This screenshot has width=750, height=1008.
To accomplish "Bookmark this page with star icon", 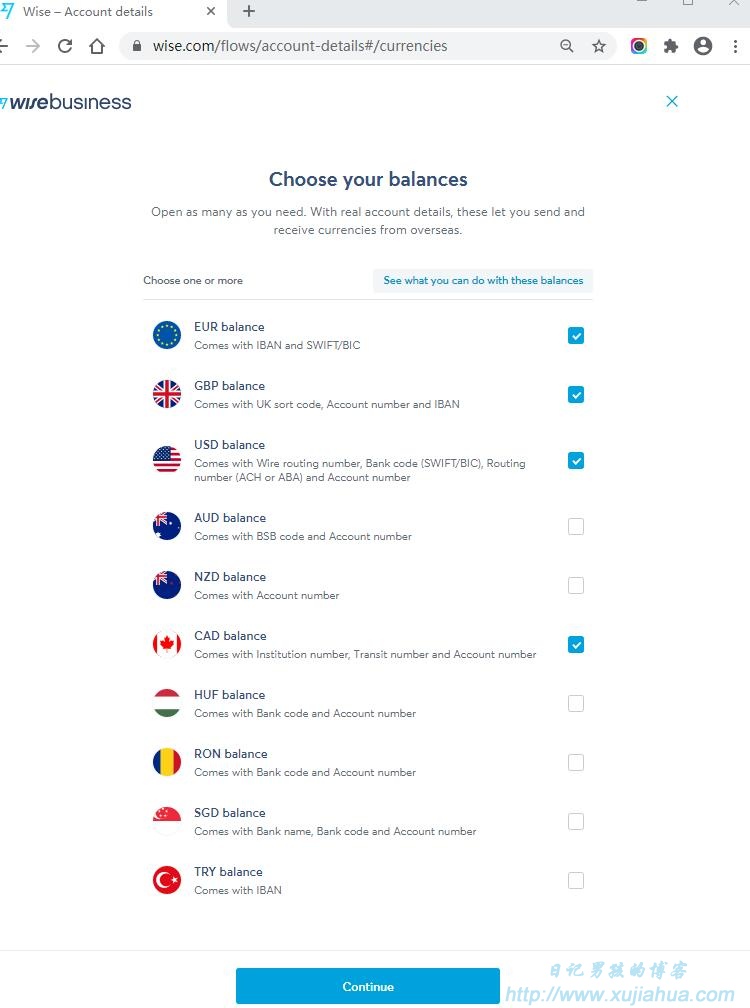I will click(x=599, y=46).
